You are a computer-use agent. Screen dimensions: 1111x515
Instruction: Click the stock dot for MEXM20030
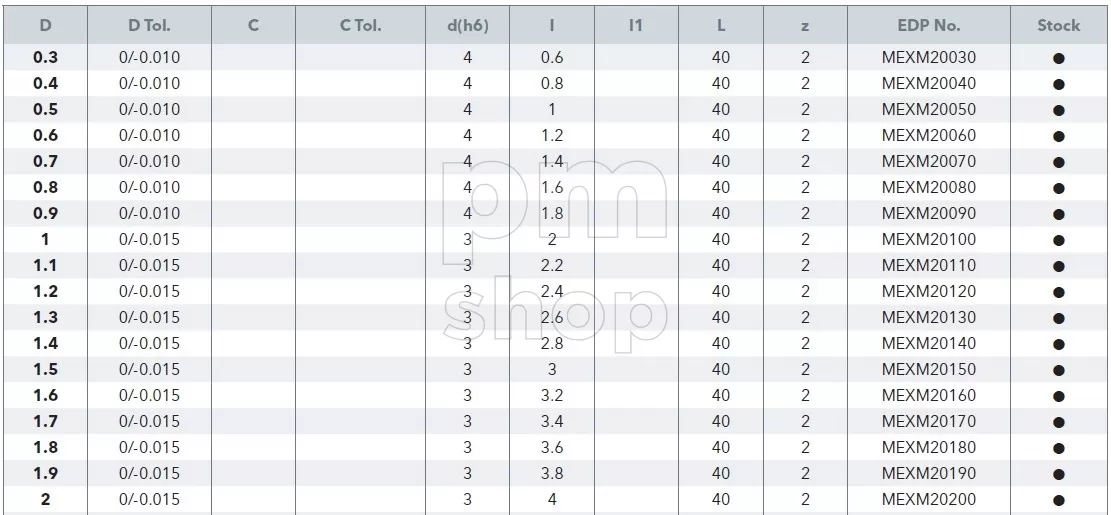pyautogui.click(x=1059, y=59)
